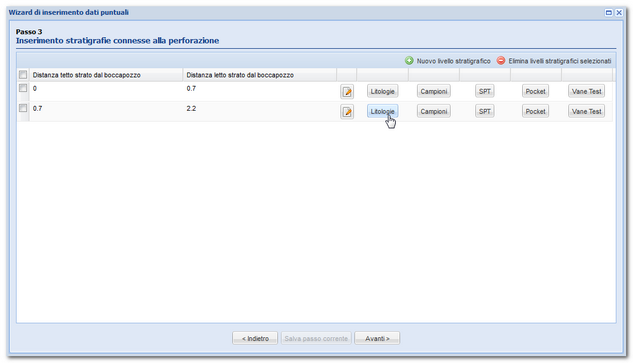Check the box for the row with tetto 0
The width and height of the screenshot is (633, 363).
pyautogui.click(x=23, y=88)
